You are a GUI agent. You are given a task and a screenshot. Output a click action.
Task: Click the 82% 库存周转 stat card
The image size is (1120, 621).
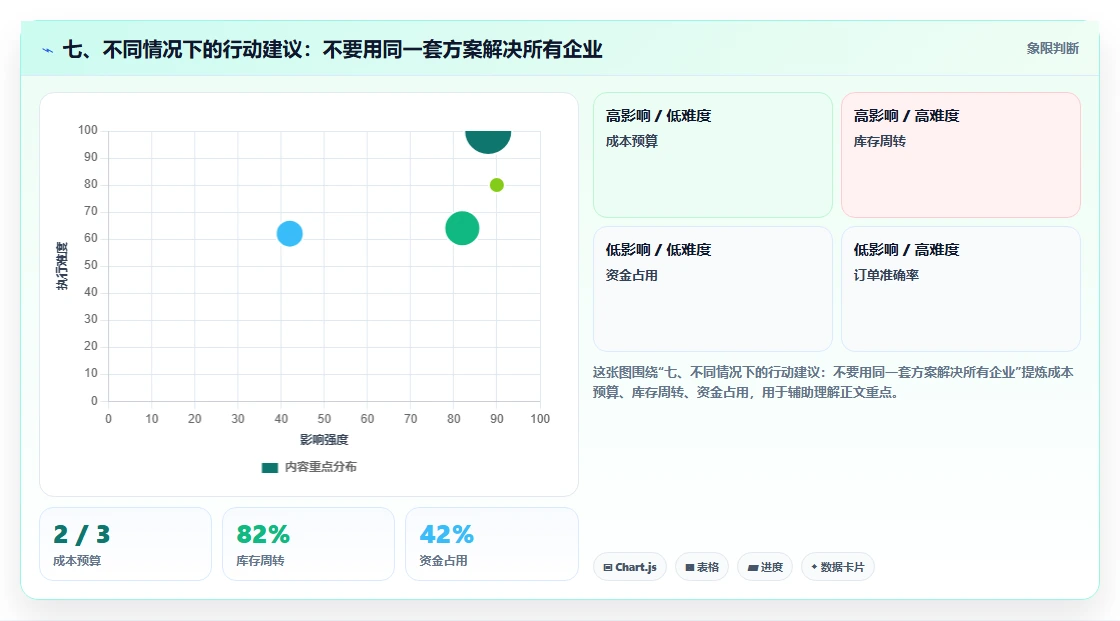[309, 544]
